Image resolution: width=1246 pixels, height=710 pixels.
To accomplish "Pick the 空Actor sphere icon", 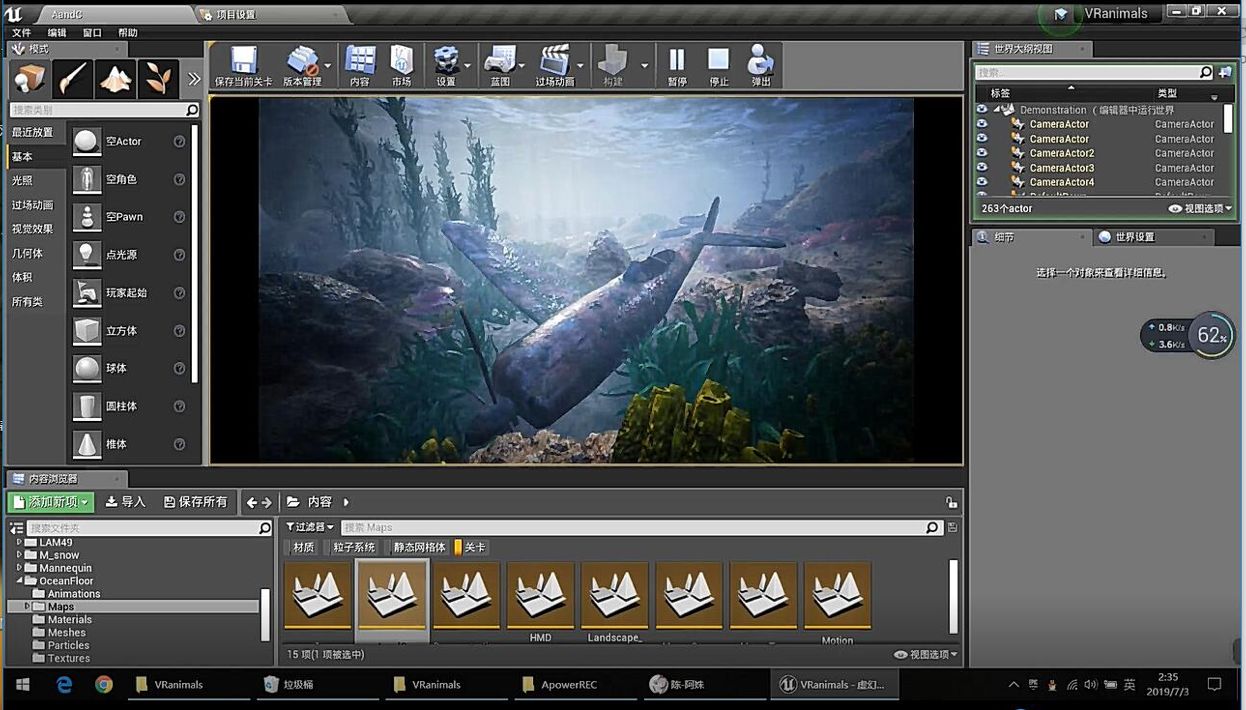I will [87, 142].
